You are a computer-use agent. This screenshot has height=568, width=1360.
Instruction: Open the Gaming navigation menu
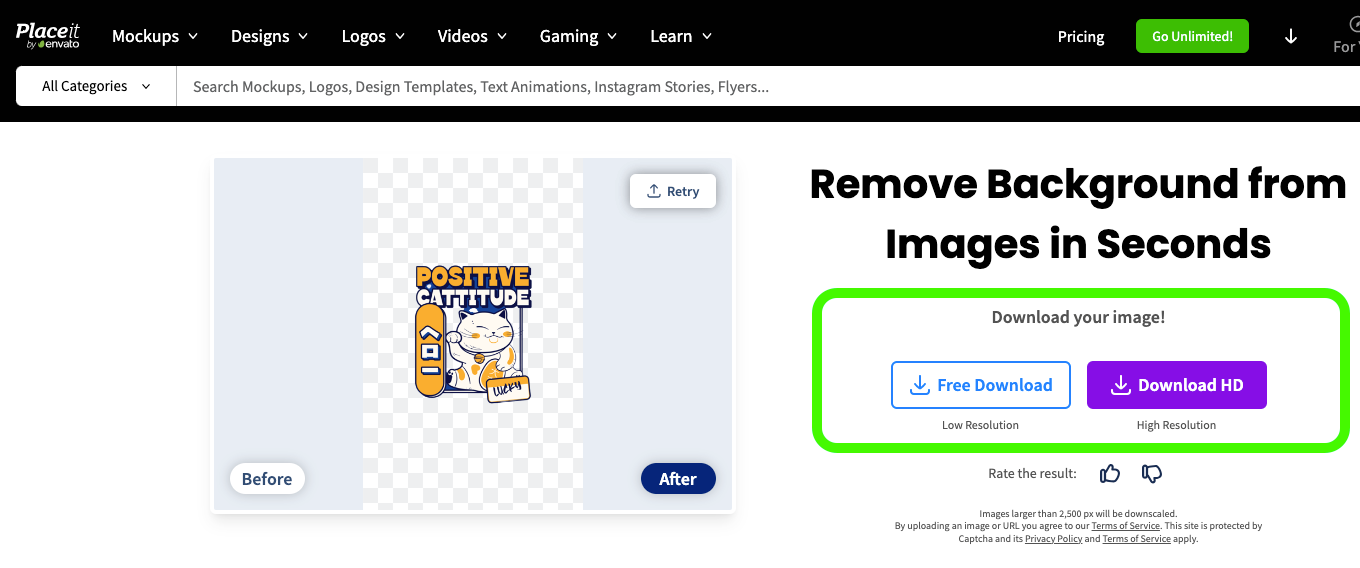(x=578, y=37)
